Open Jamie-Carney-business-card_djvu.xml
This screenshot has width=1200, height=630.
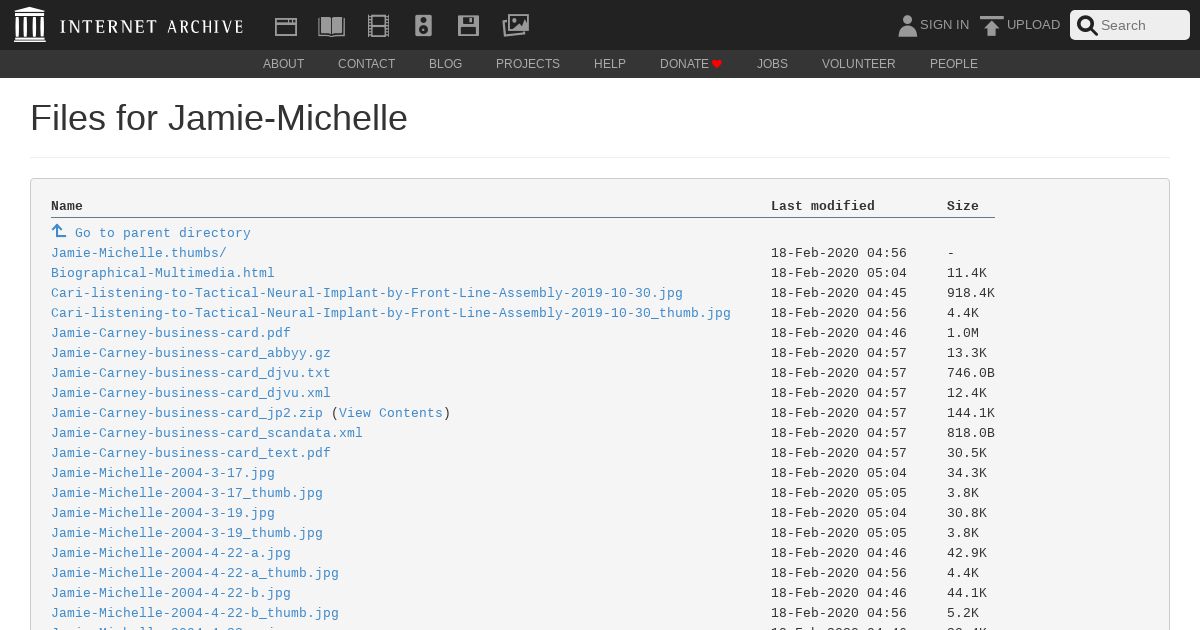(191, 393)
